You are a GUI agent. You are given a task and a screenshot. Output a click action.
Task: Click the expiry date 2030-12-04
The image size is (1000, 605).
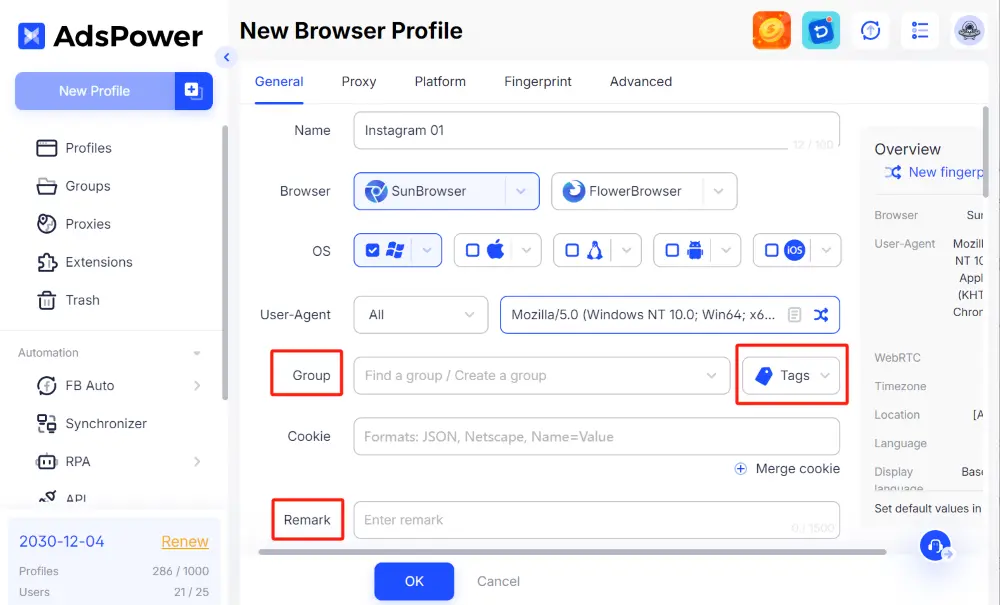point(62,541)
